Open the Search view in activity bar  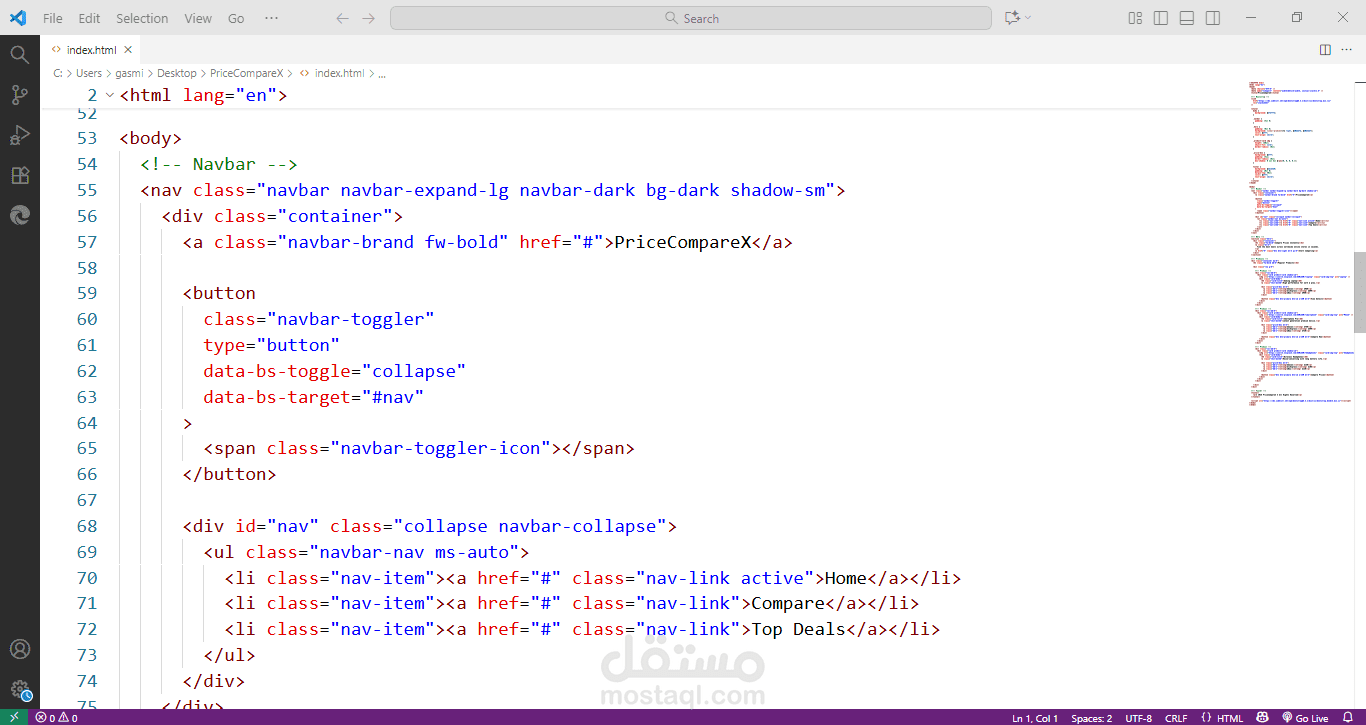(x=19, y=54)
